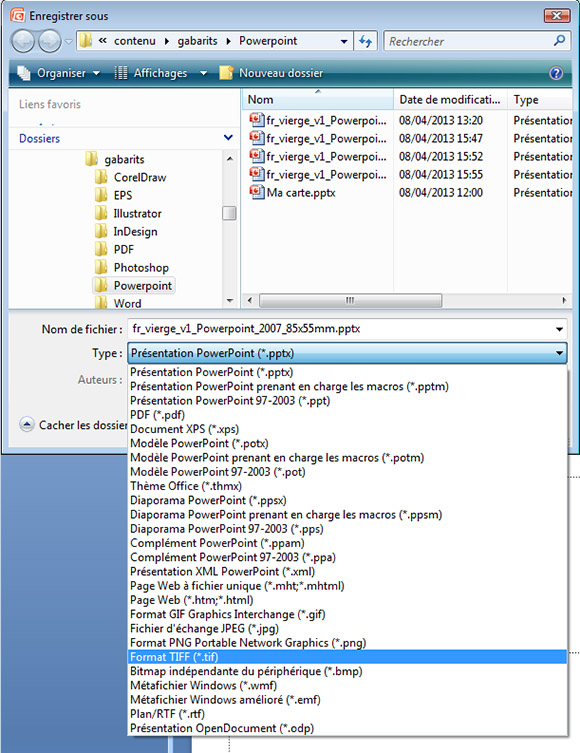580x753 pixels.
Task: Sort files by Nom column
Action: [x=317, y=99]
